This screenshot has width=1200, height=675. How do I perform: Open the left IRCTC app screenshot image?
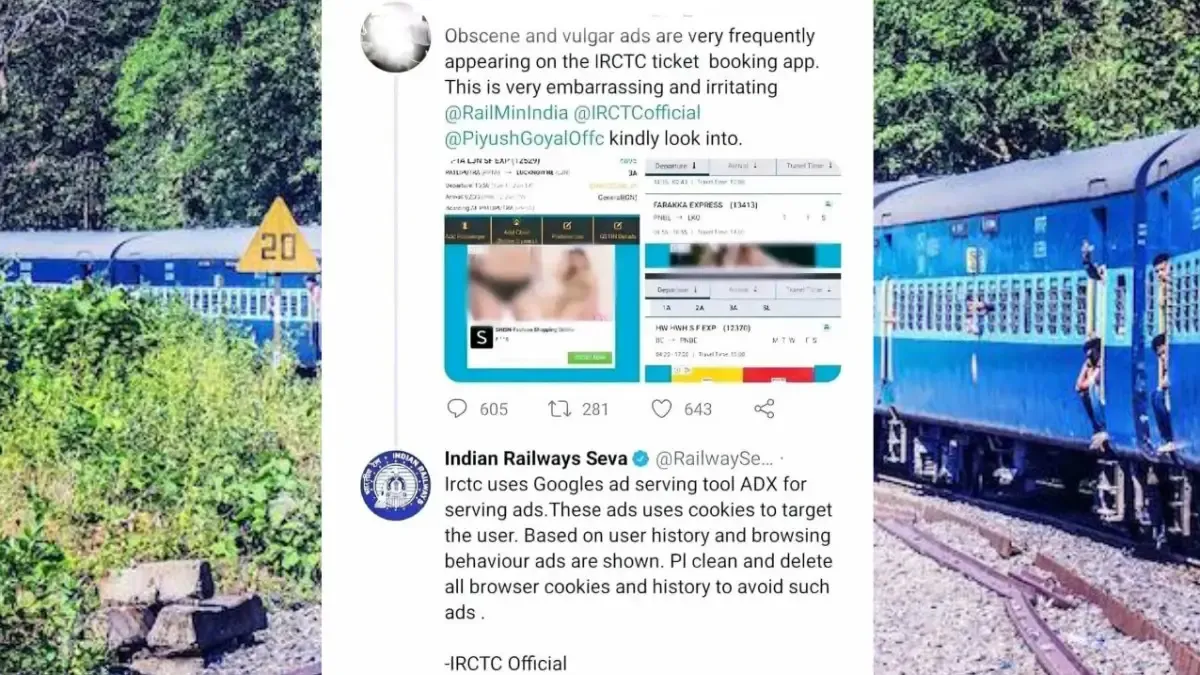[x=542, y=270]
